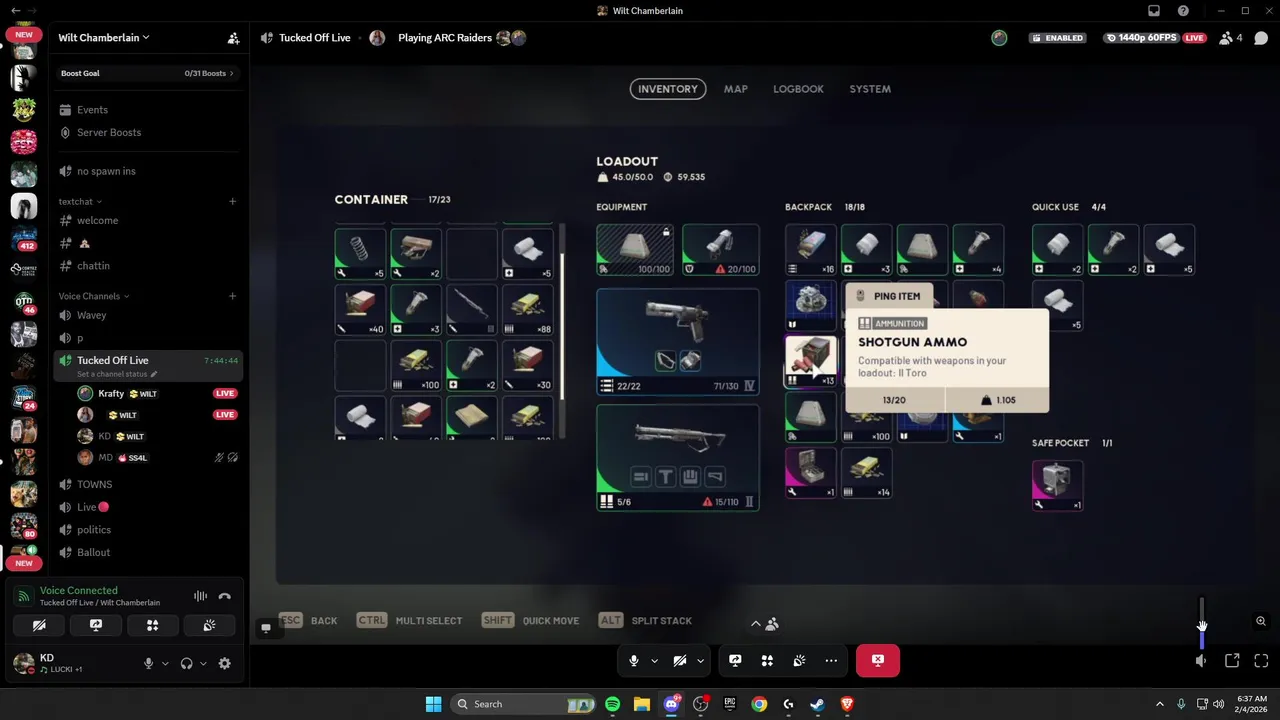Mute microphone in the user panel
1280x720 pixels.
148,663
